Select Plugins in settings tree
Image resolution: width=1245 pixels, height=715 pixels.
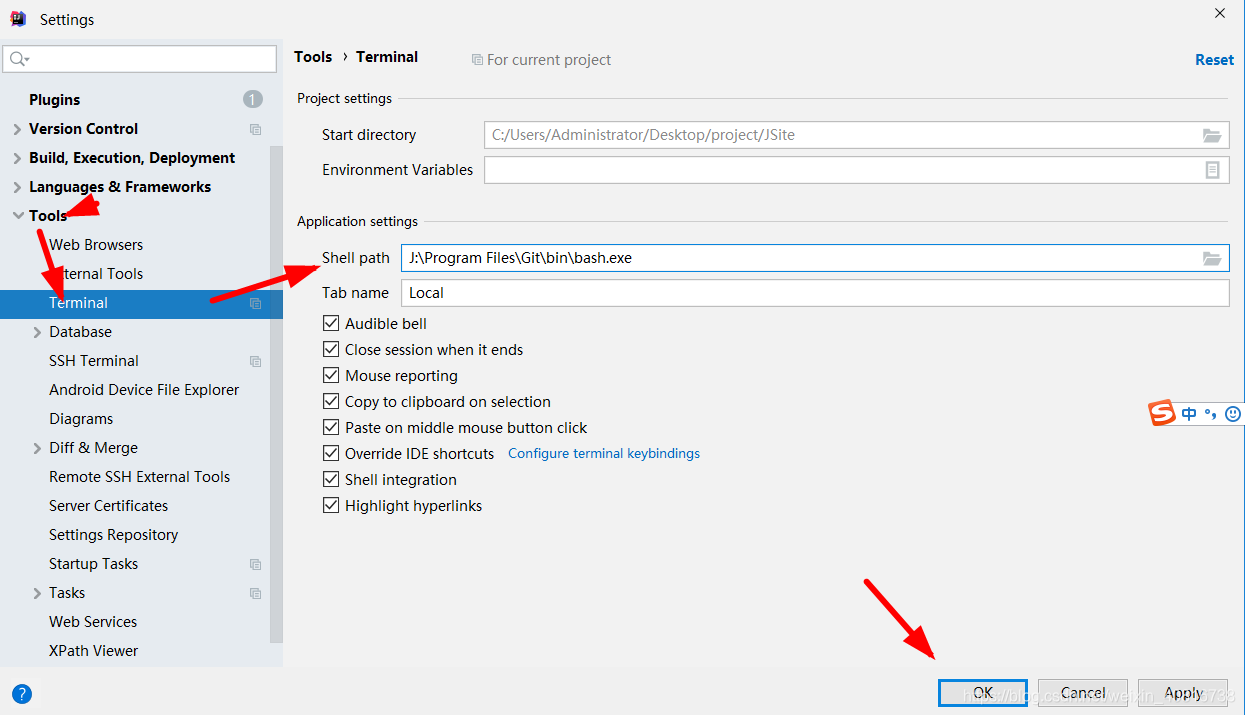click(x=55, y=100)
